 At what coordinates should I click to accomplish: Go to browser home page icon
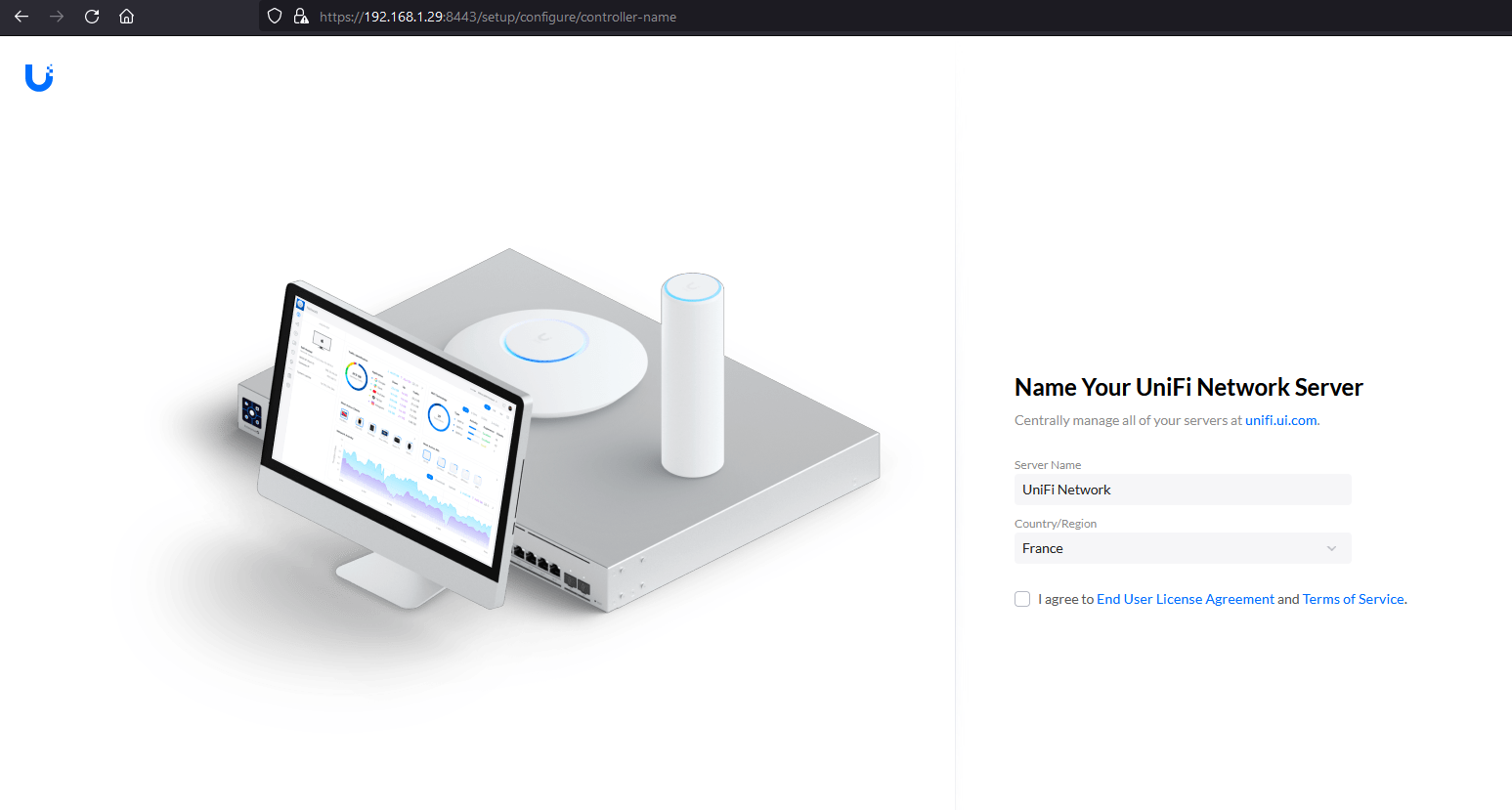point(126,17)
